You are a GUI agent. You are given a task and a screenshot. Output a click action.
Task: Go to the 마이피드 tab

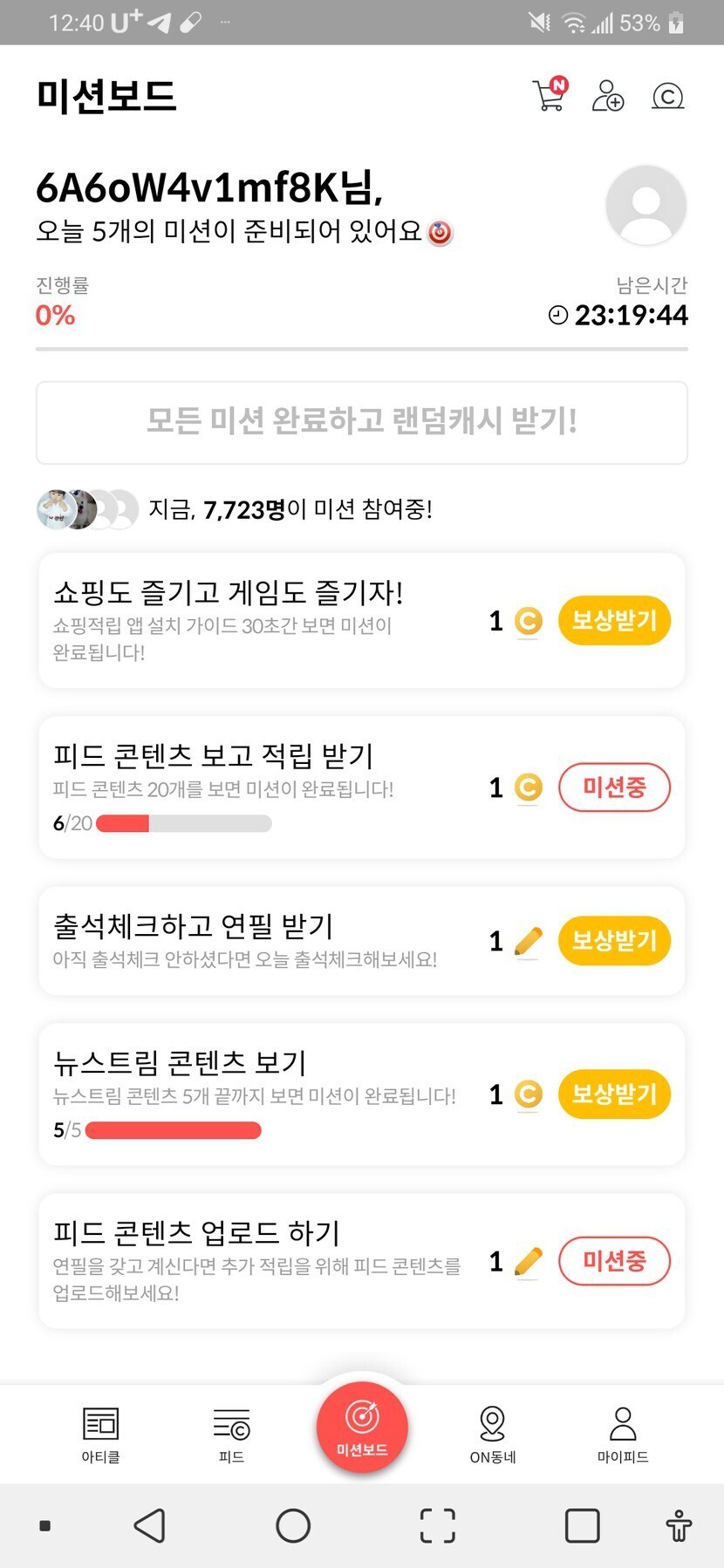pos(623,1435)
